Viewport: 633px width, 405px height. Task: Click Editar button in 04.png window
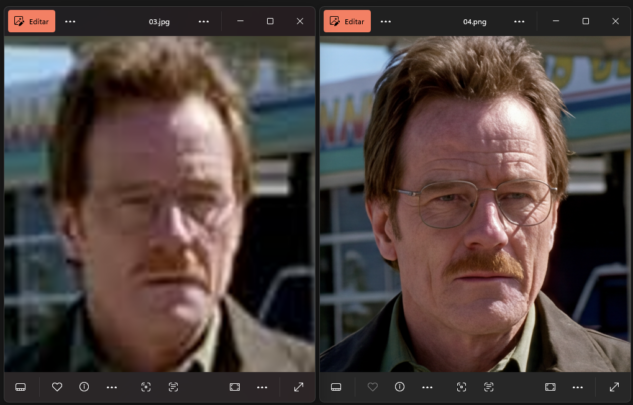pyautogui.click(x=347, y=21)
